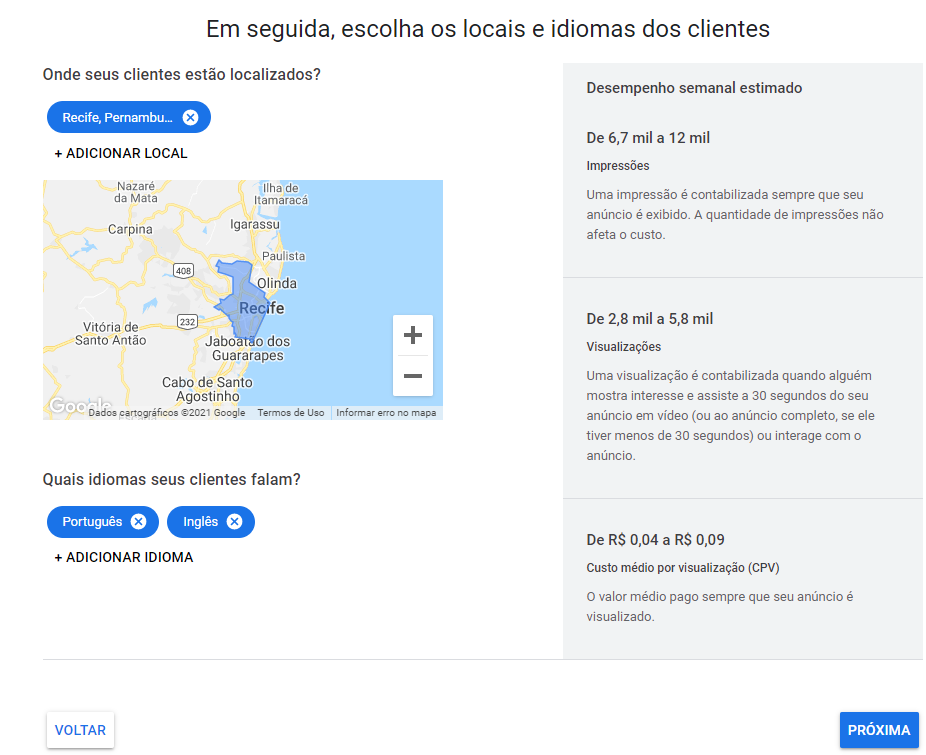Viewport: 926px width, 755px height.
Task: Zoom in on the map
Action: click(413, 335)
